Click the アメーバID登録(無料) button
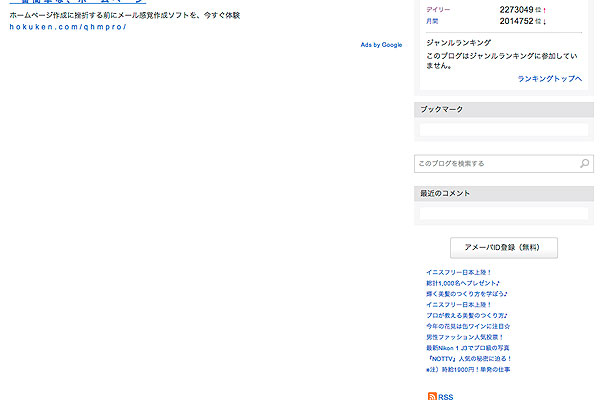Viewport: 600px width, 400px height. tap(504, 248)
